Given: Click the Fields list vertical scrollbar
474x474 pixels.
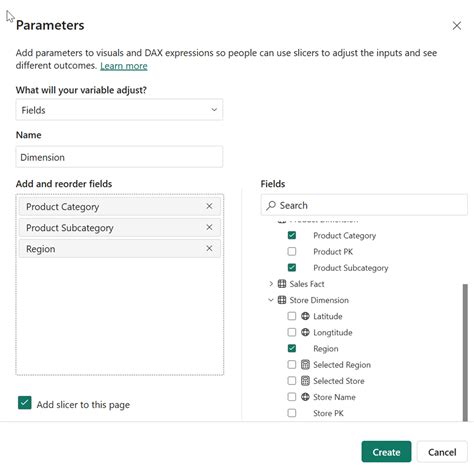Looking at the screenshot, I should click(465, 353).
